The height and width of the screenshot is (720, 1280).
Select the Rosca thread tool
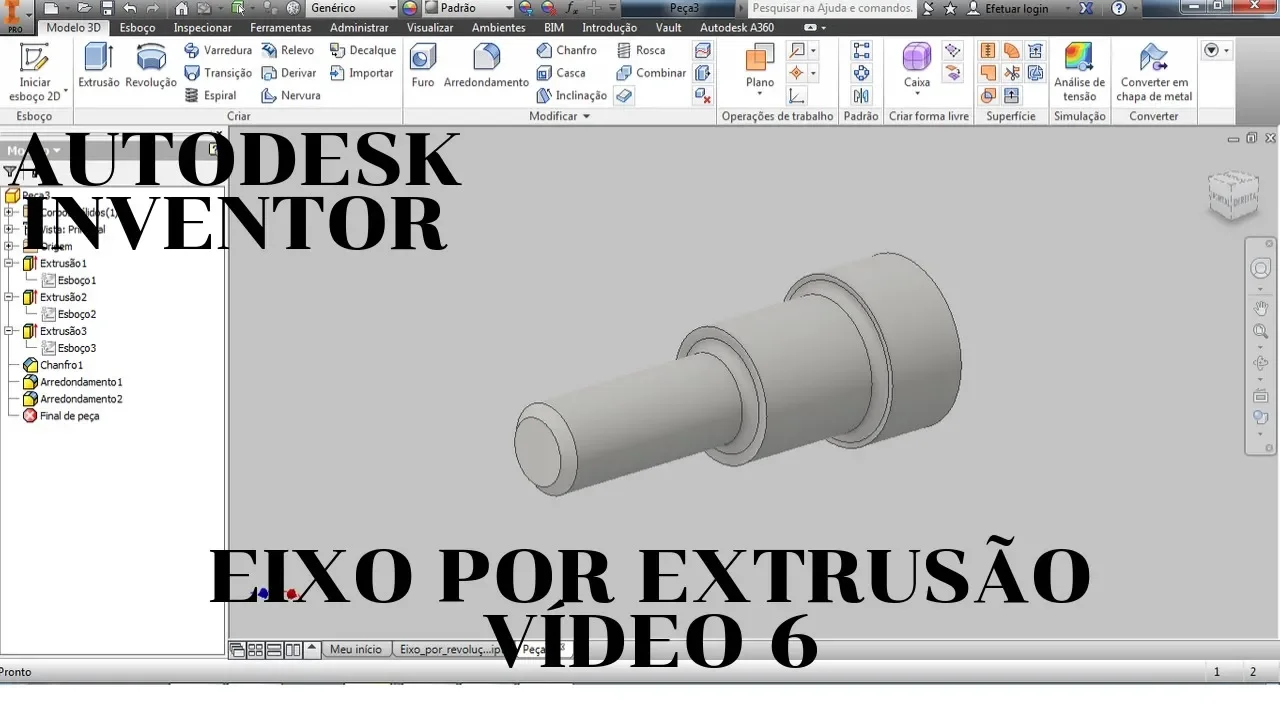click(640, 50)
